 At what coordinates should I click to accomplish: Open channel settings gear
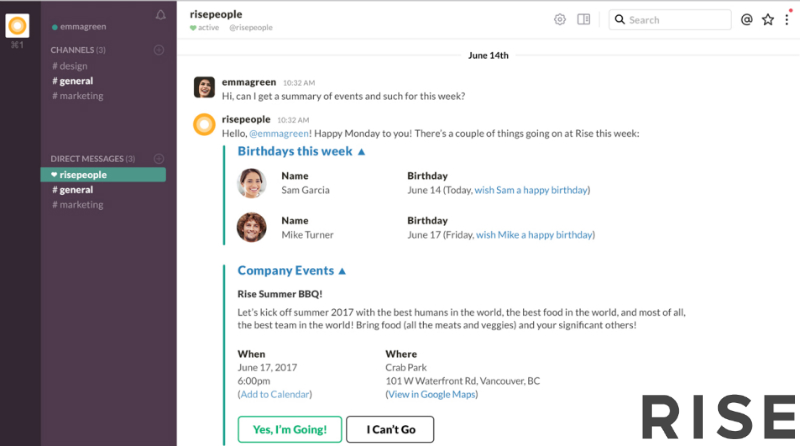point(559,19)
